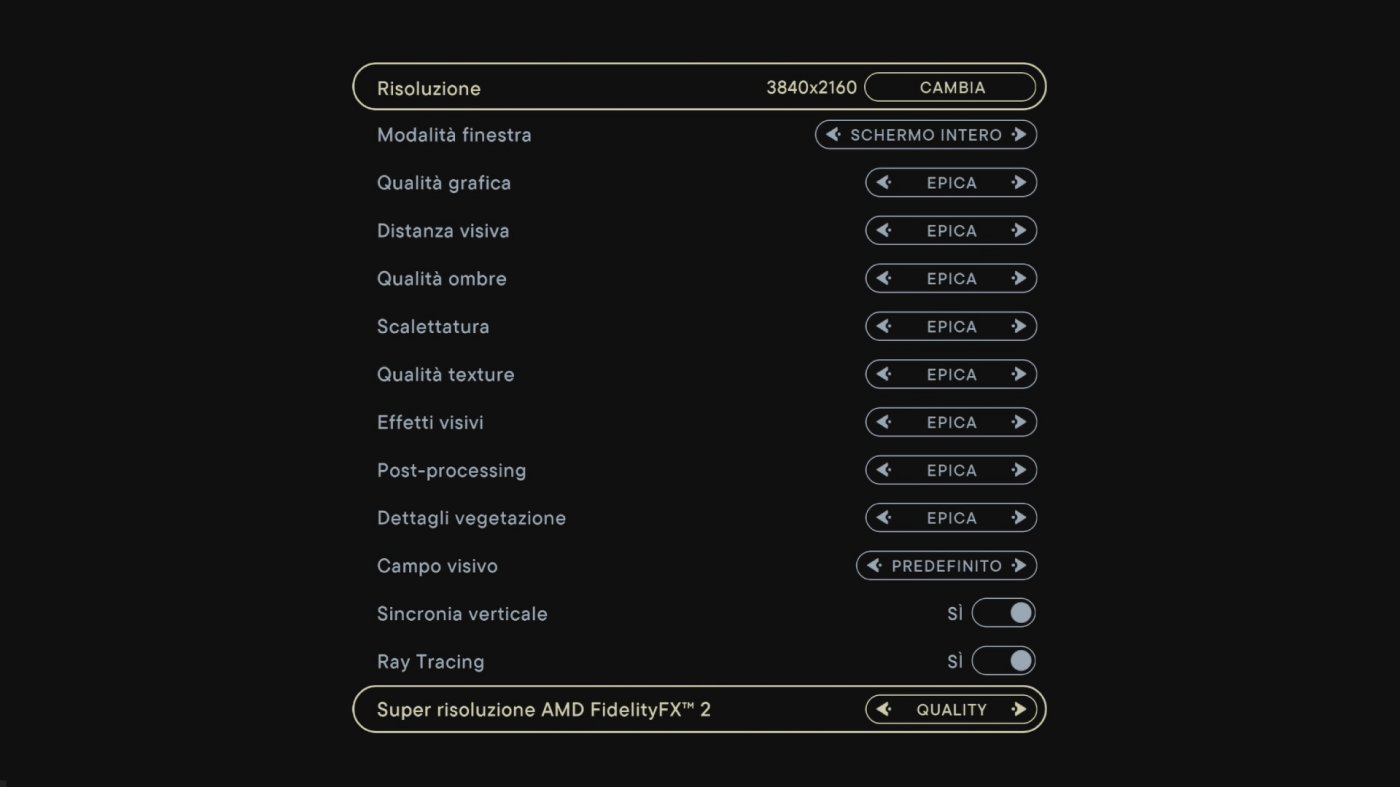Click left arrow for Qualità texture
Image resolution: width=1400 pixels, height=787 pixels.
coord(883,374)
